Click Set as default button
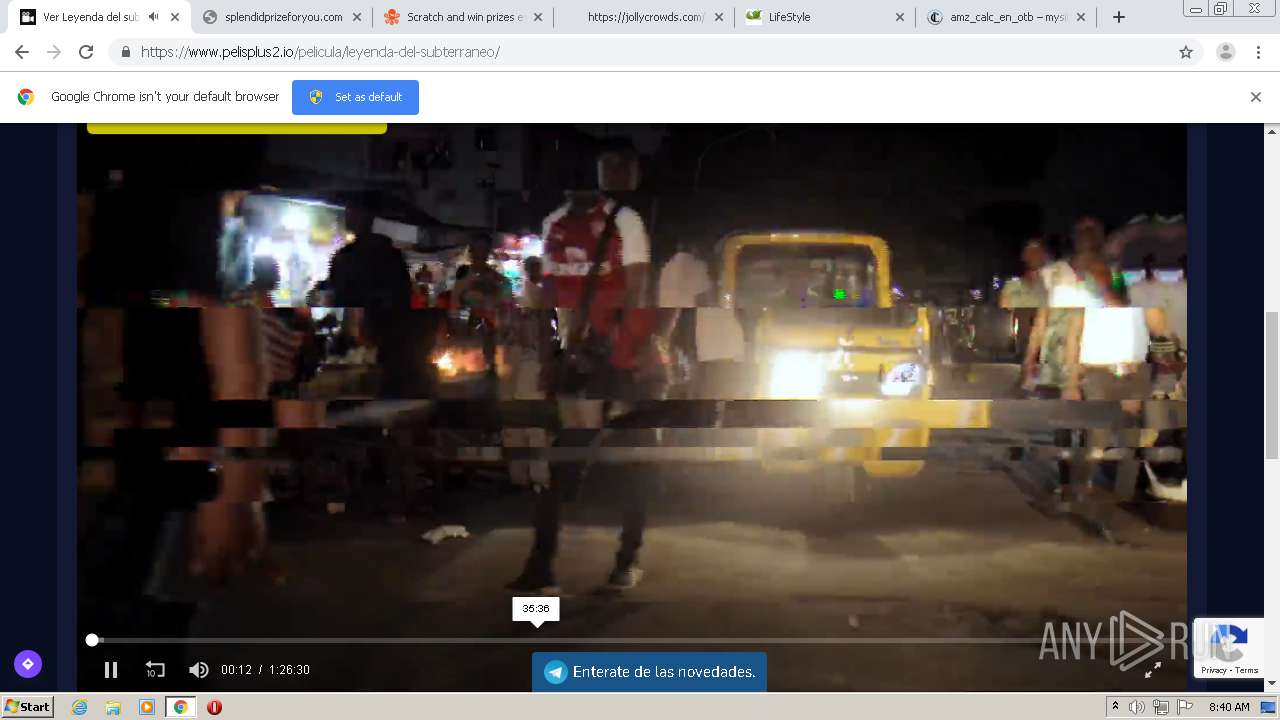 click(355, 97)
